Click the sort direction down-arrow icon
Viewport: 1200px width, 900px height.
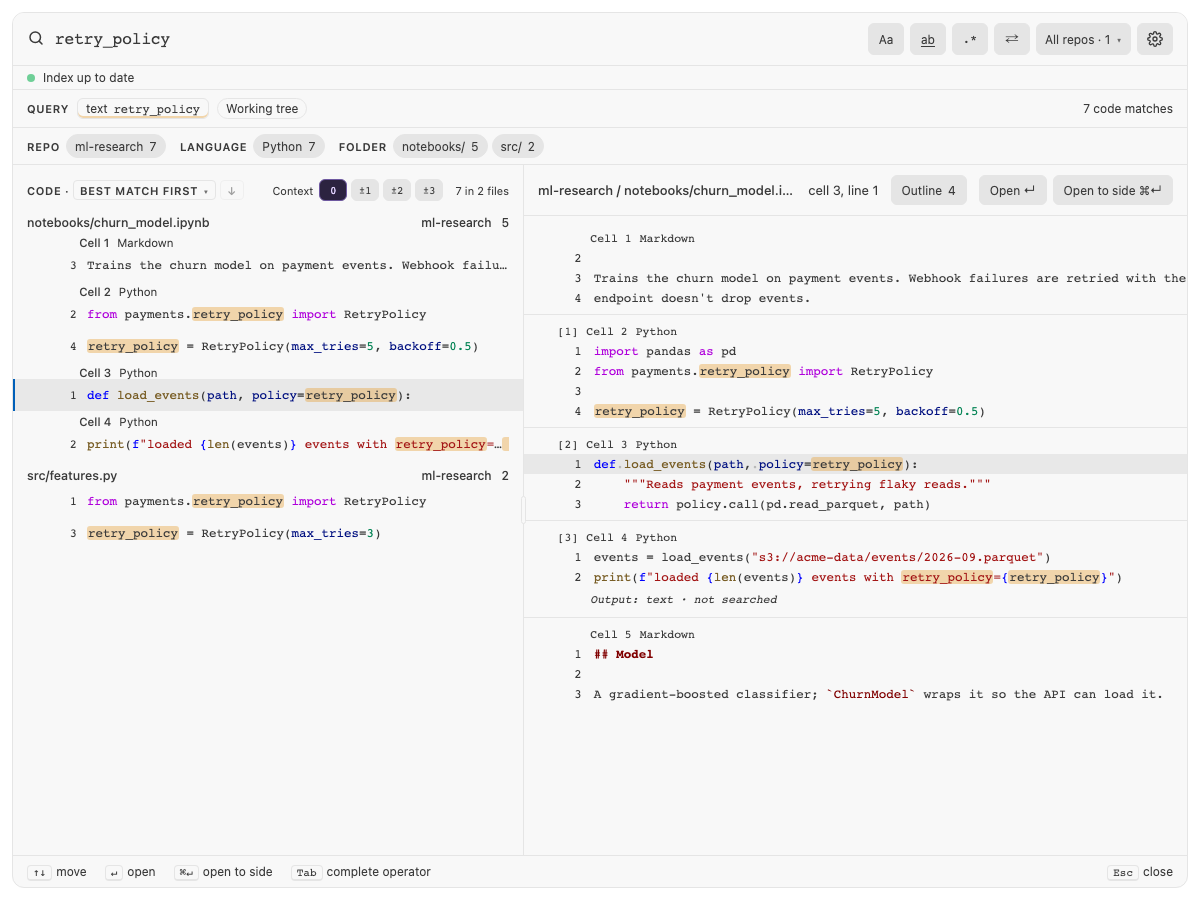pos(231,191)
